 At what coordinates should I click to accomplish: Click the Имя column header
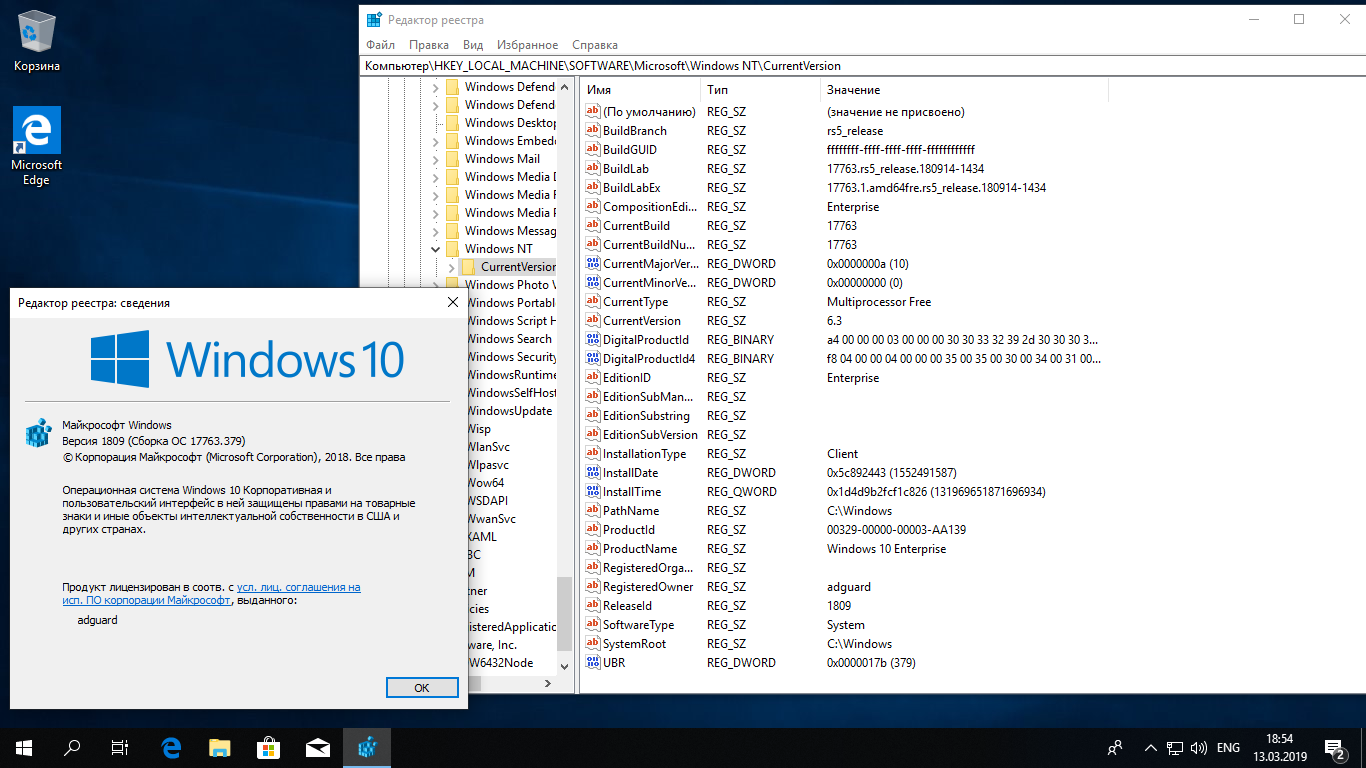pyautogui.click(x=641, y=90)
